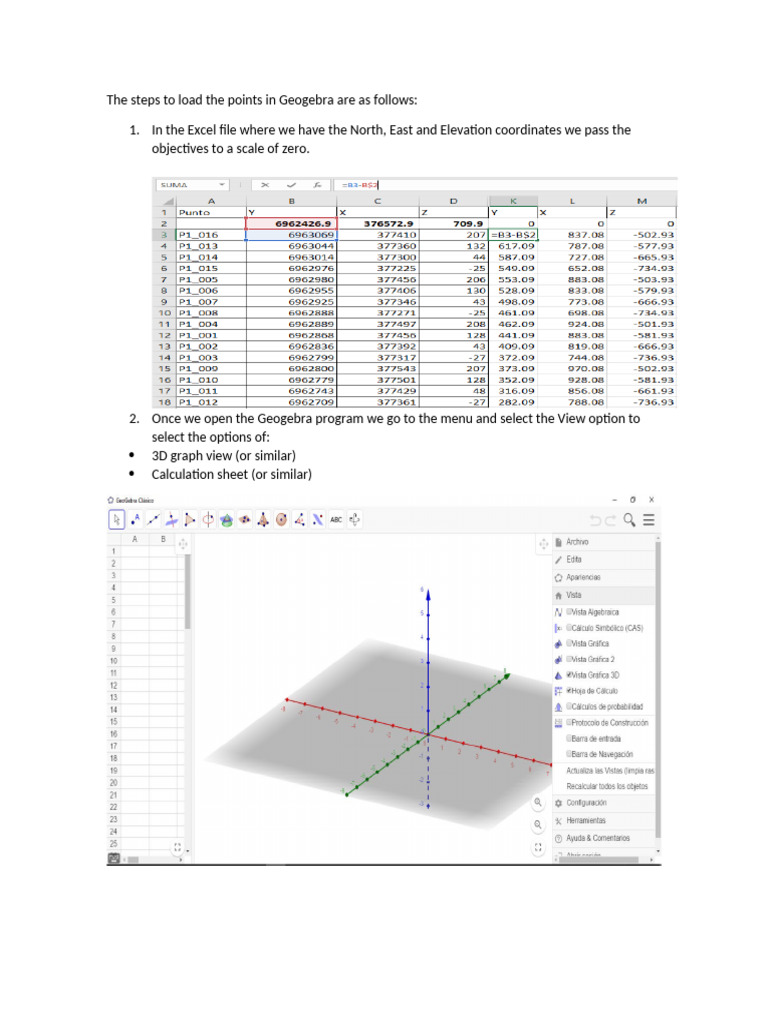Image resolution: width=768 pixels, height=1024 pixels.
Task: Select GeoGebra spreadsheet column A header
Action: pos(135,539)
